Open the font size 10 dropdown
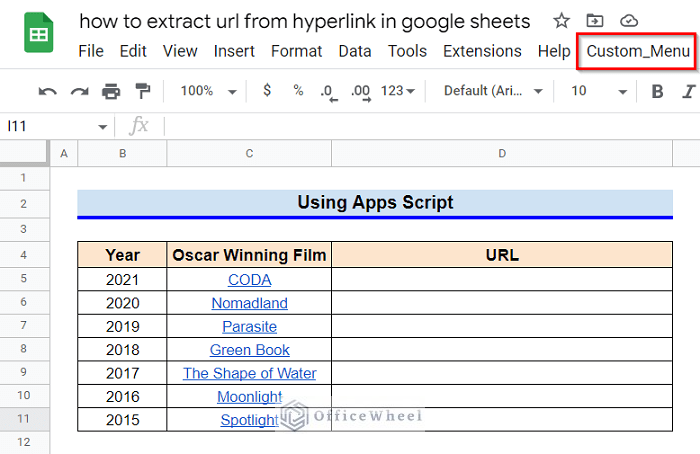Image resolution: width=700 pixels, height=454 pixels. pos(599,91)
